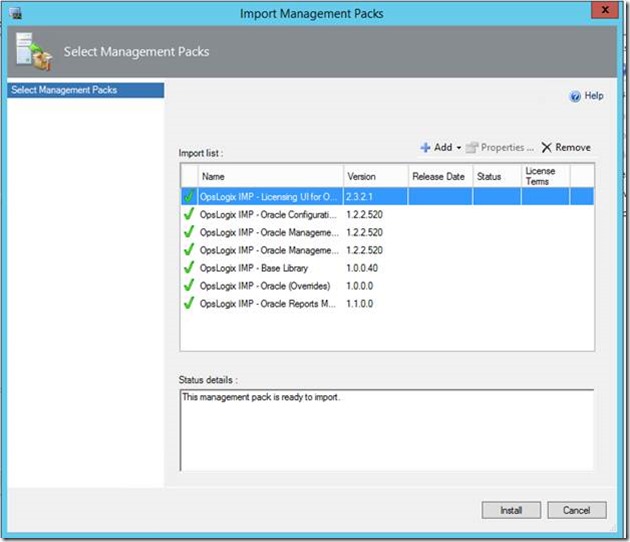
Task: Click the plus icon of the Add button
Action: (x=425, y=148)
